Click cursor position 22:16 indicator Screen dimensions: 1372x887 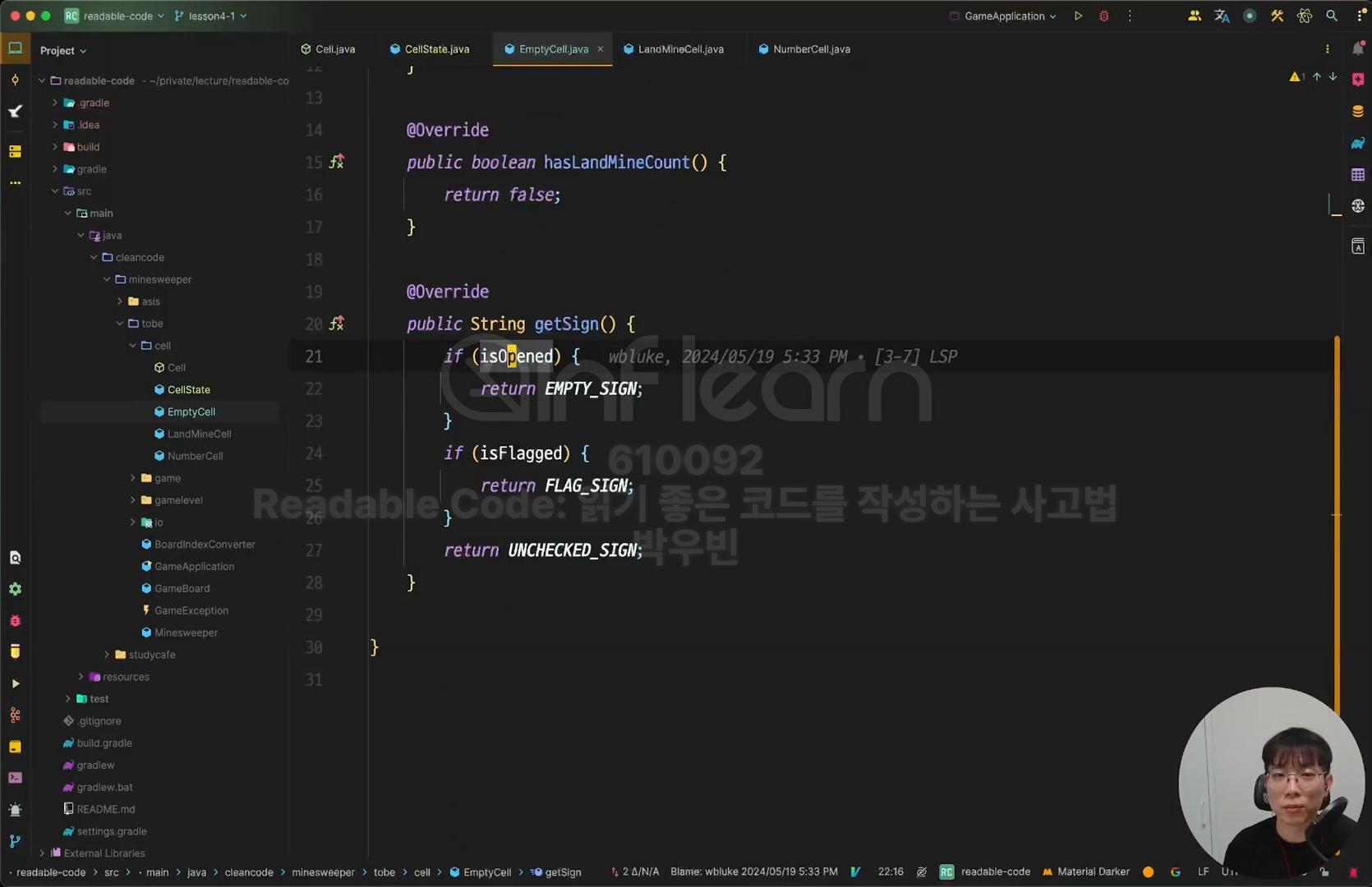tap(891, 871)
